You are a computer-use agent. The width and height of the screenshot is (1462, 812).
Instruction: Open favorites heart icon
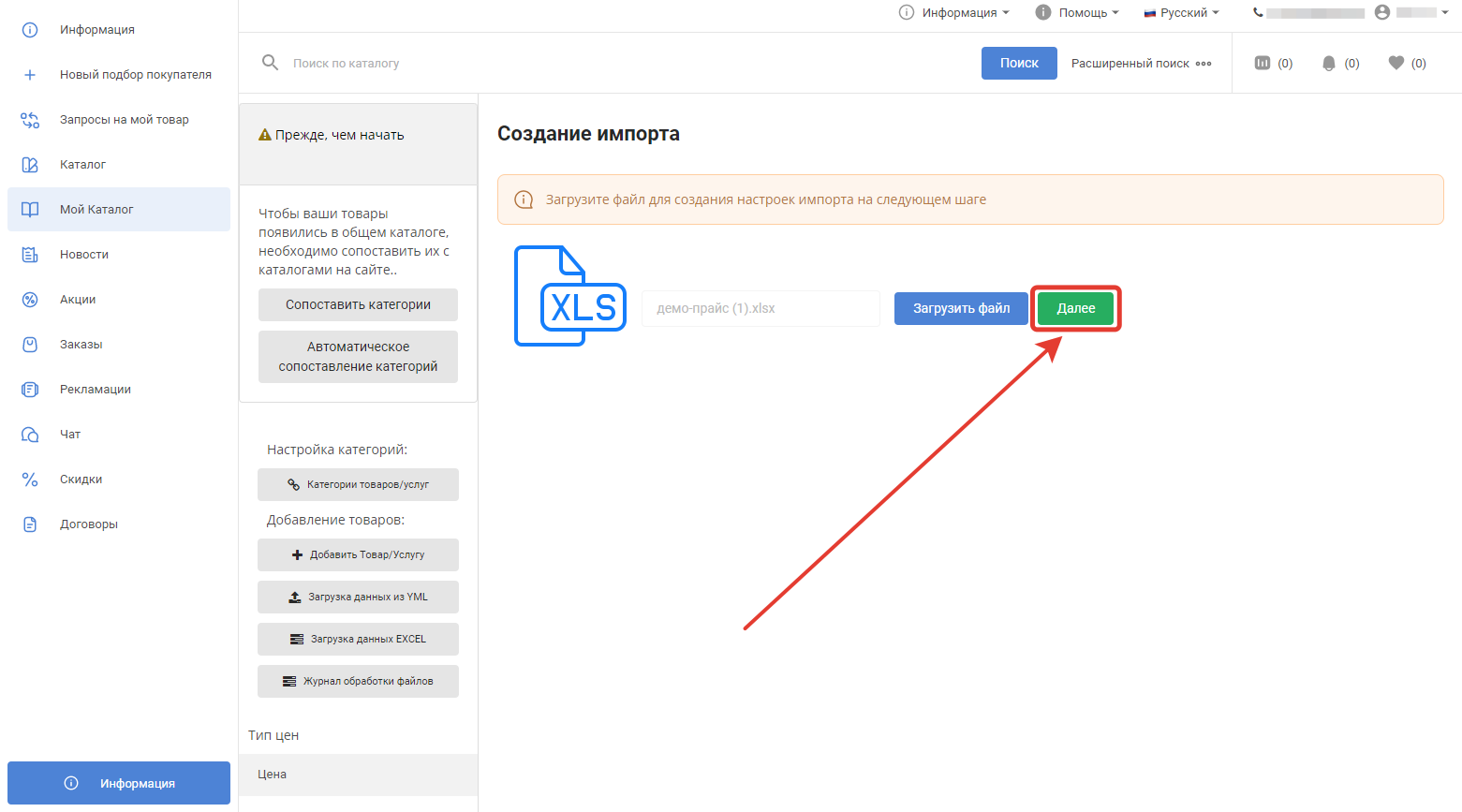(x=1396, y=63)
